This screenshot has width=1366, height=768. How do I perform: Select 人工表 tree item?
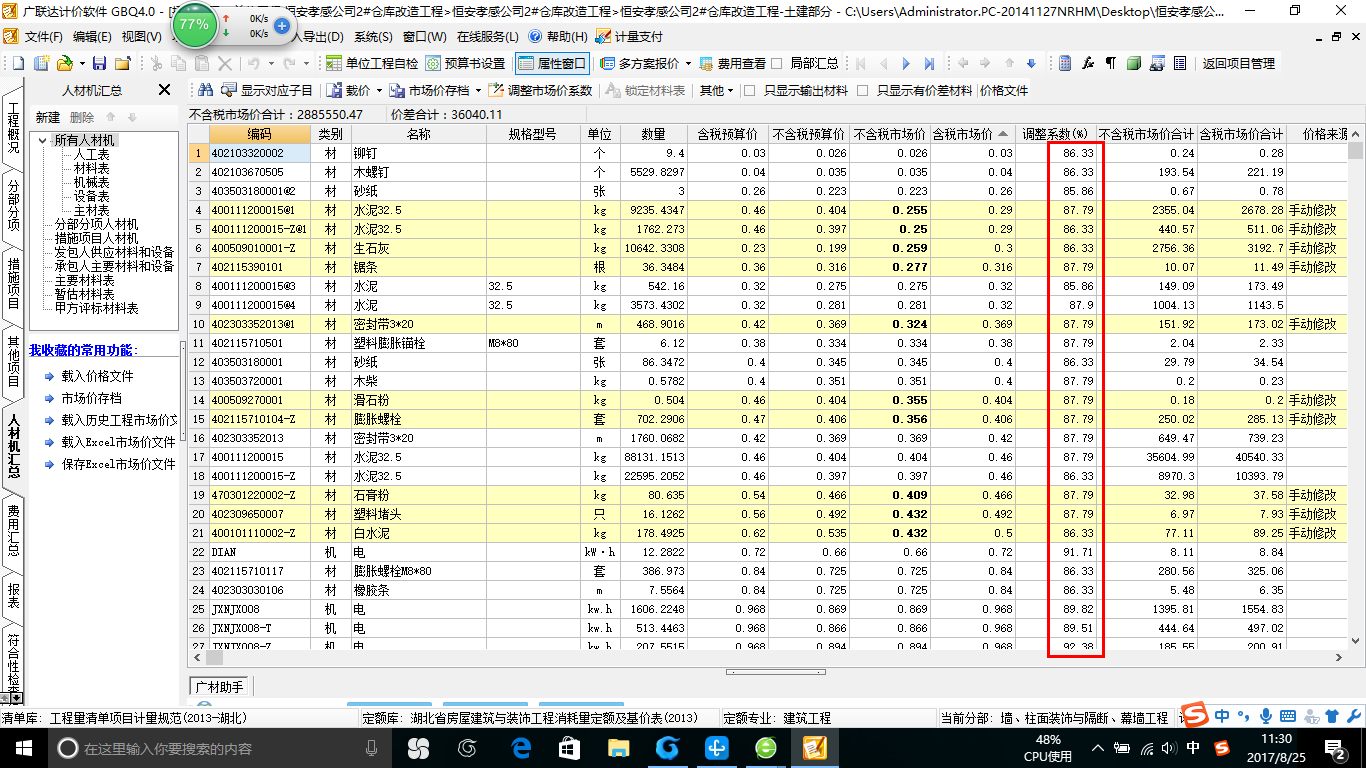(92, 154)
